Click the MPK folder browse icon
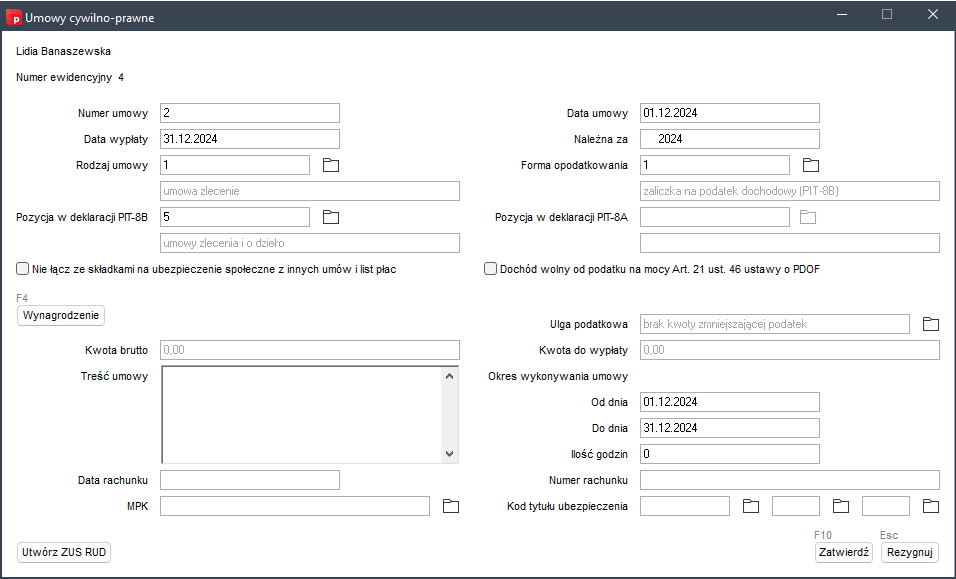Image resolution: width=956 pixels, height=579 pixels. coord(451,506)
